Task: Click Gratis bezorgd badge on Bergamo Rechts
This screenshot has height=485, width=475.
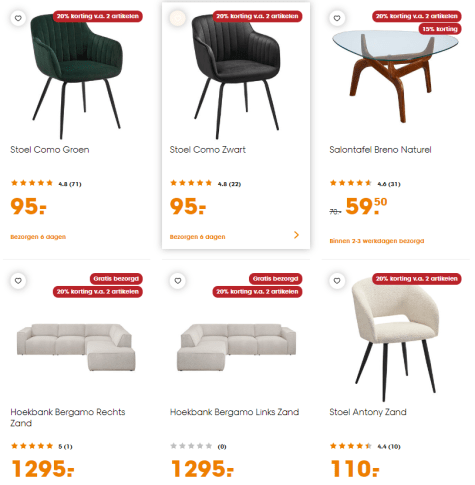Action: point(116,279)
